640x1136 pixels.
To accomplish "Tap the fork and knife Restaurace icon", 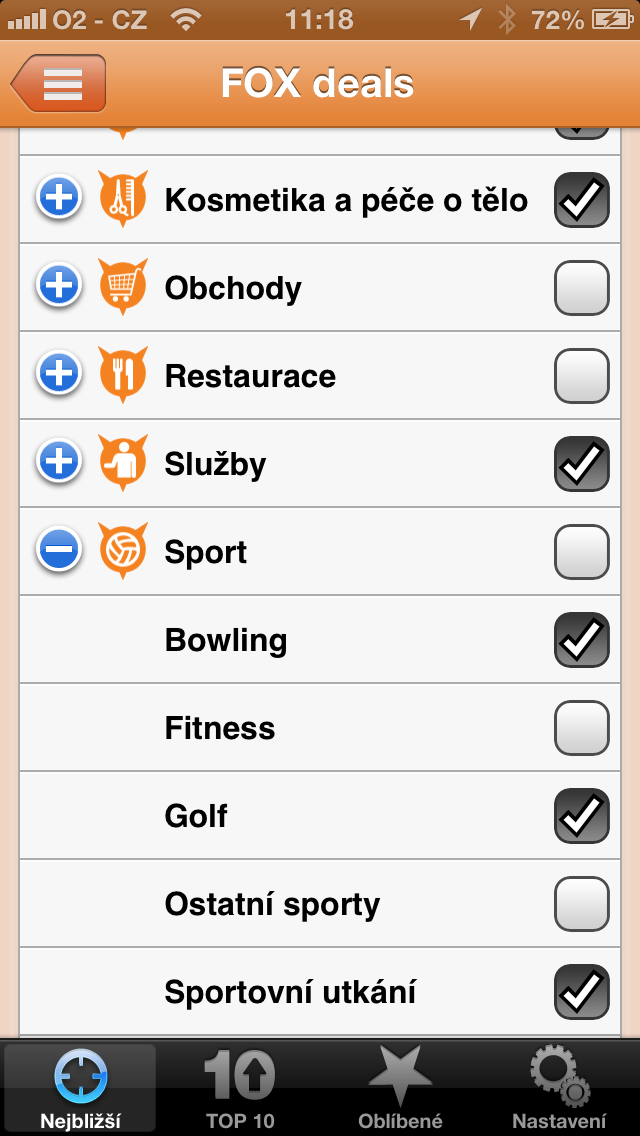I will pos(123,374).
